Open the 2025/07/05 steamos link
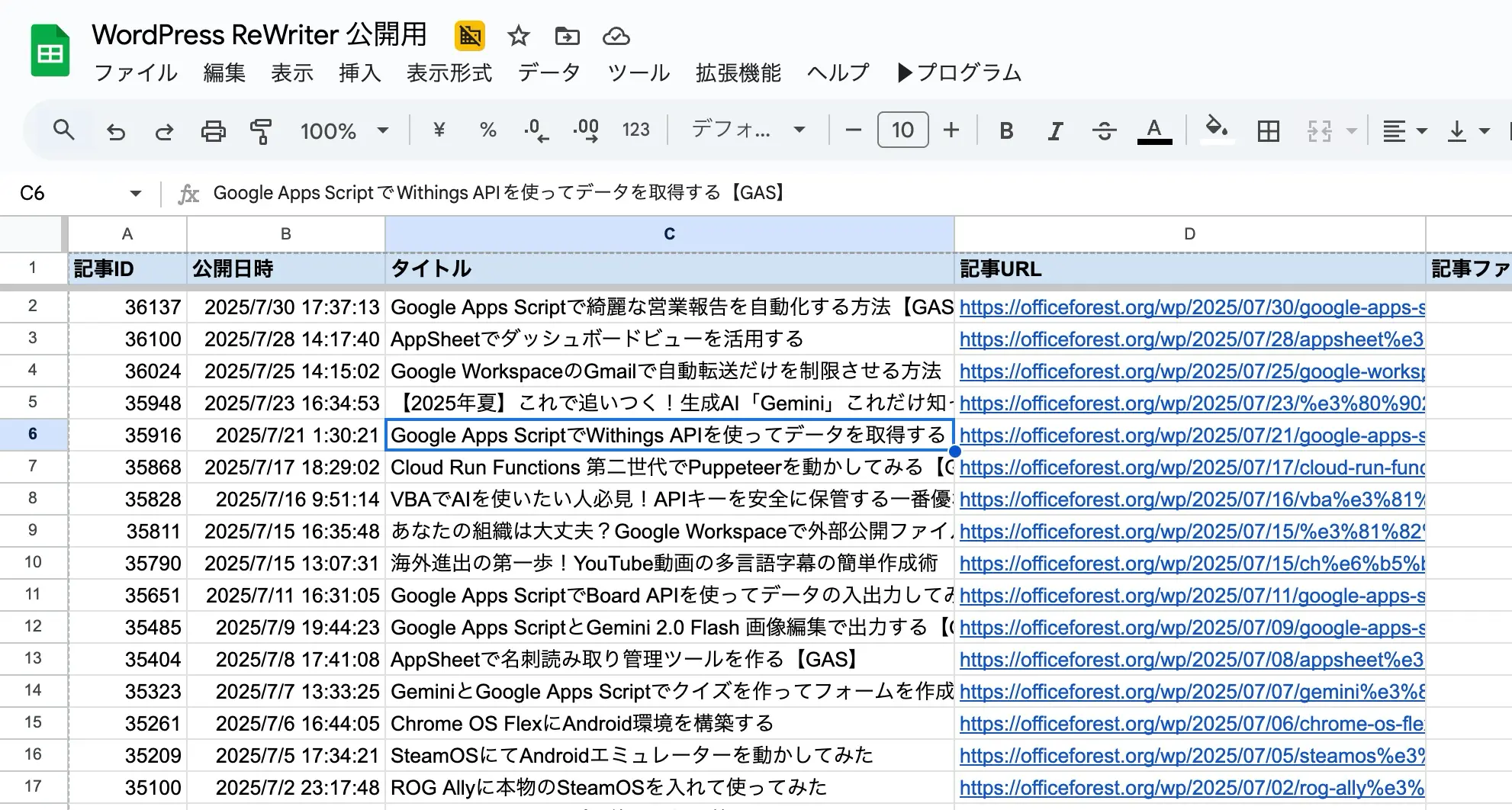This screenshot has height=810, width=1512. coord(1192,756)
